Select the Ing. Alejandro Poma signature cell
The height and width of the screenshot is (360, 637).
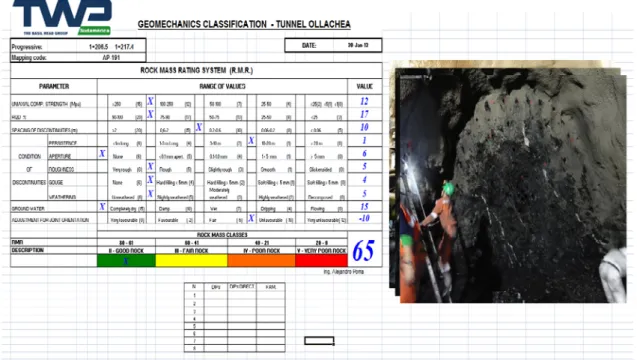[344, 271]
